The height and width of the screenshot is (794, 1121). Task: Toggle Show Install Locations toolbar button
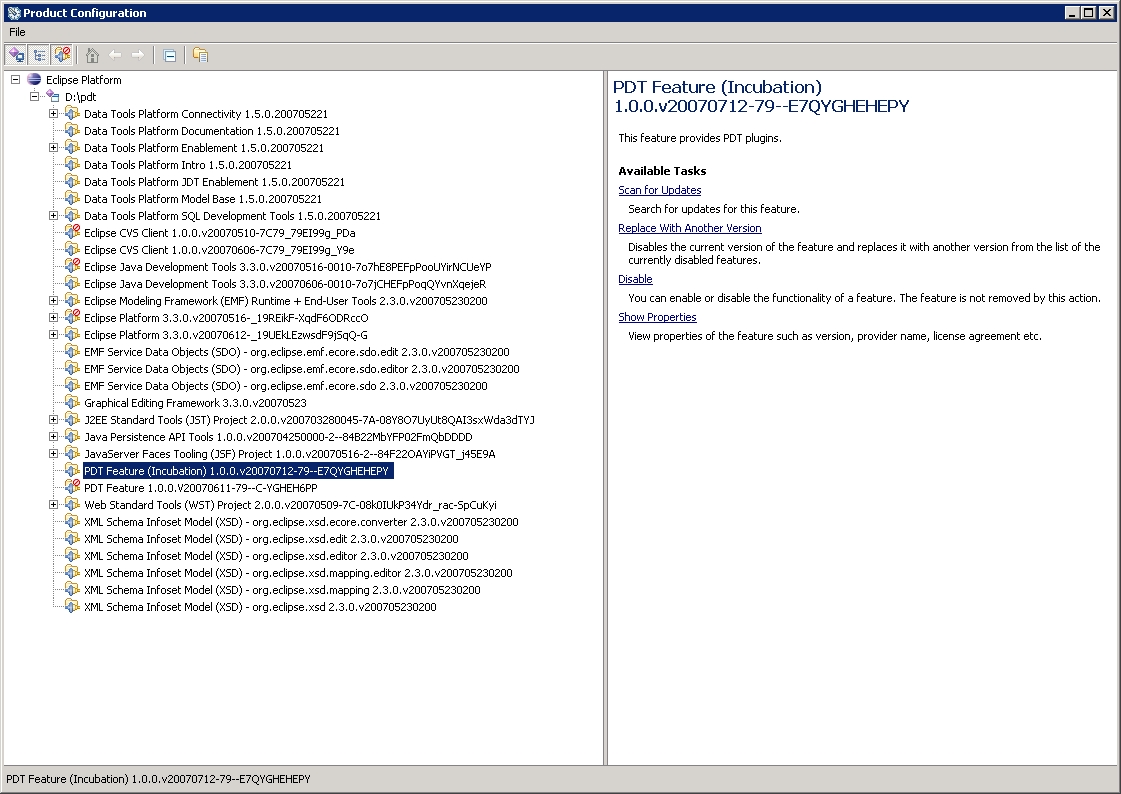[16, 55]
